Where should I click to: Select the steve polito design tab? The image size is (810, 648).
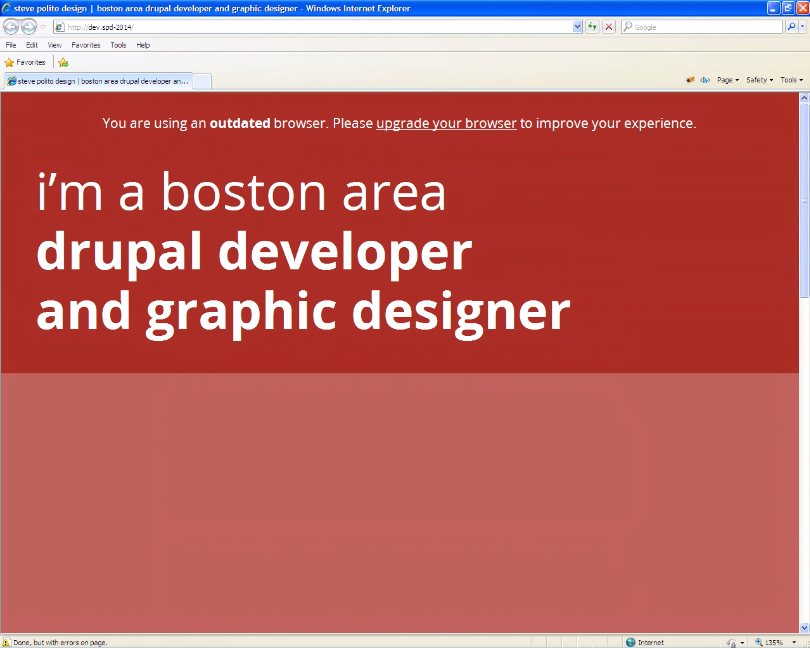coord(98,81)
